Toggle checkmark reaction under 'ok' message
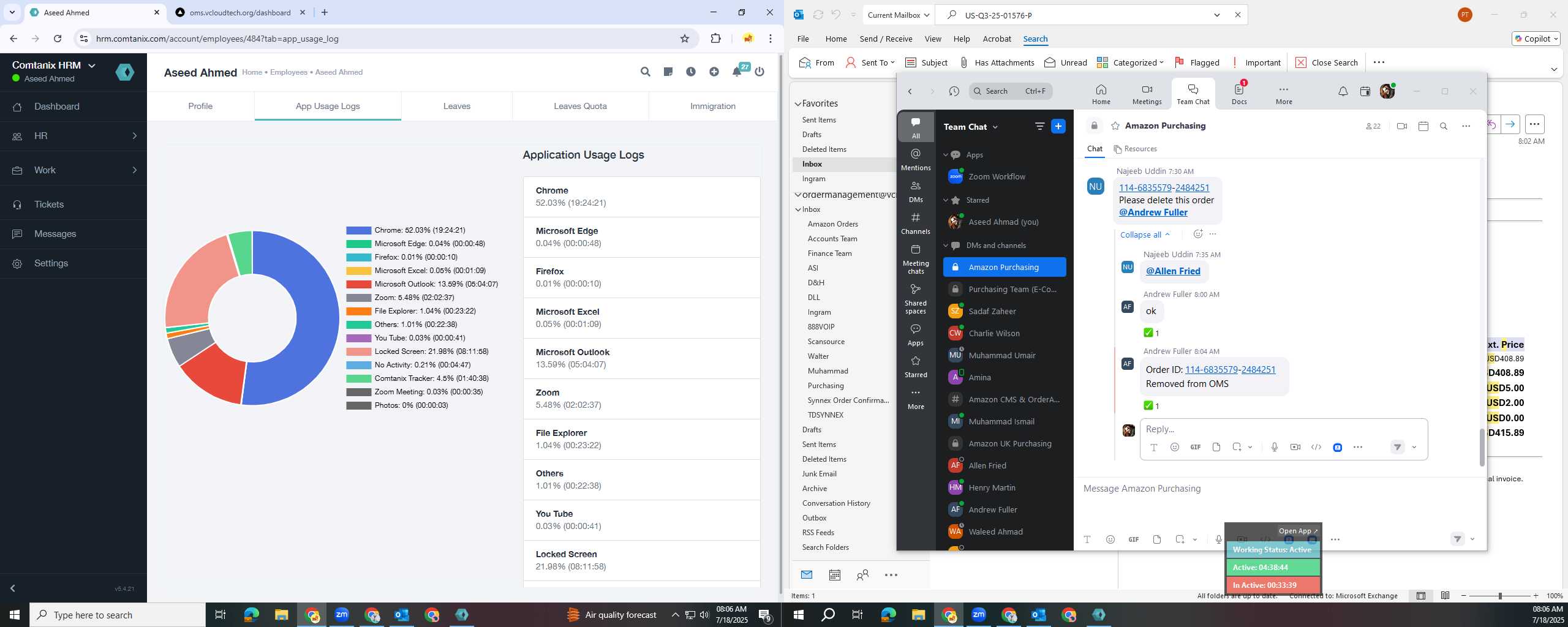The height and width of the screenshot is (627, 1568). (x=1151, y=333)
